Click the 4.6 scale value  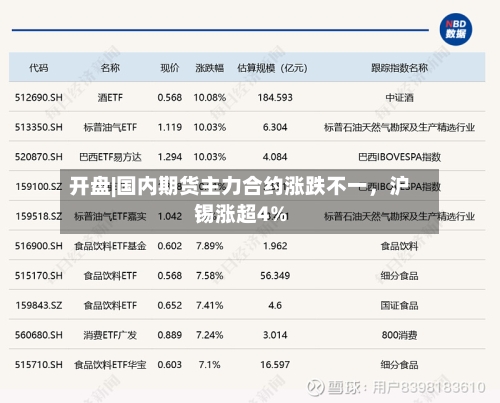point(275,305)
